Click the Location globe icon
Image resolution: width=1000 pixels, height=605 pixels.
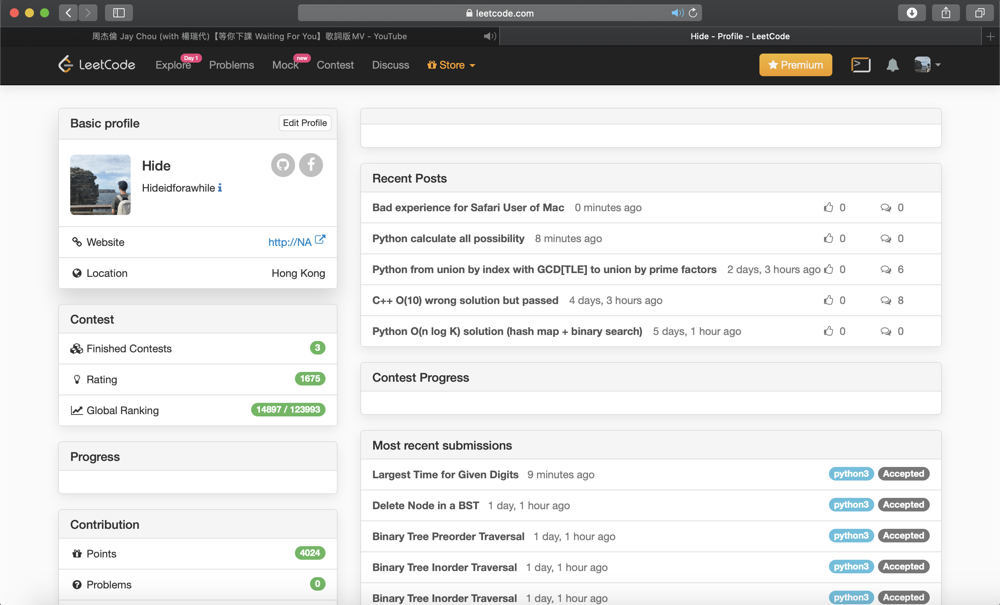[77, 273]
